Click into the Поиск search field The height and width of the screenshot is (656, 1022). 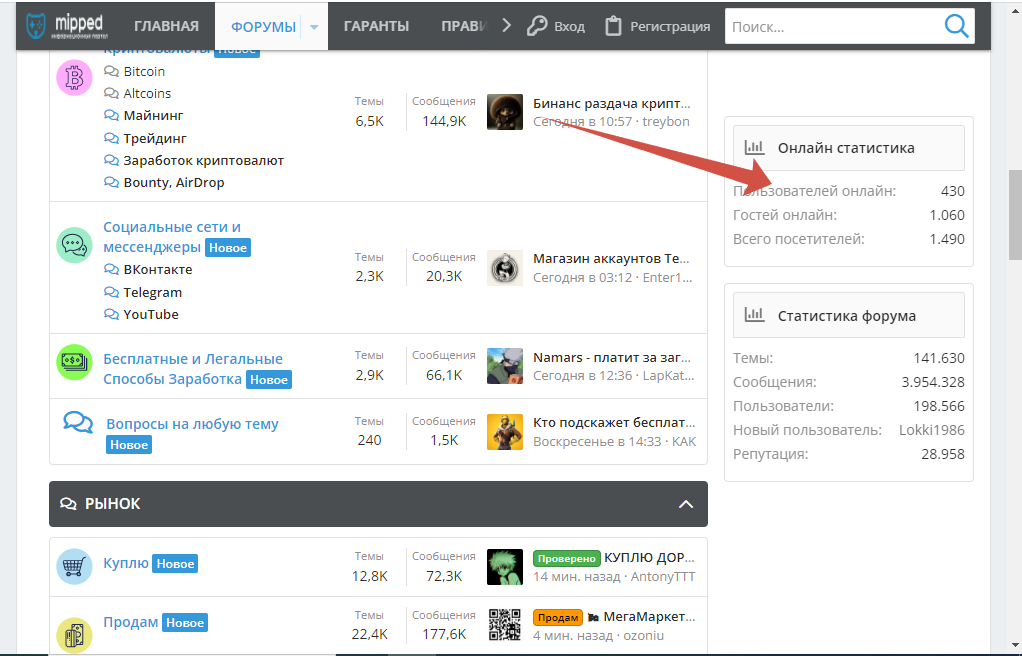pyautogui.click(x=830, y=27)
